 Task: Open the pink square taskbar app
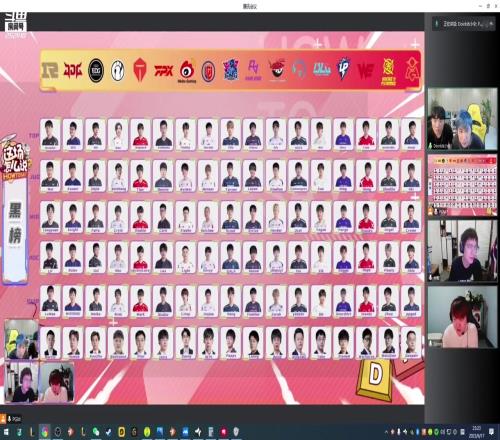point(224,432)
